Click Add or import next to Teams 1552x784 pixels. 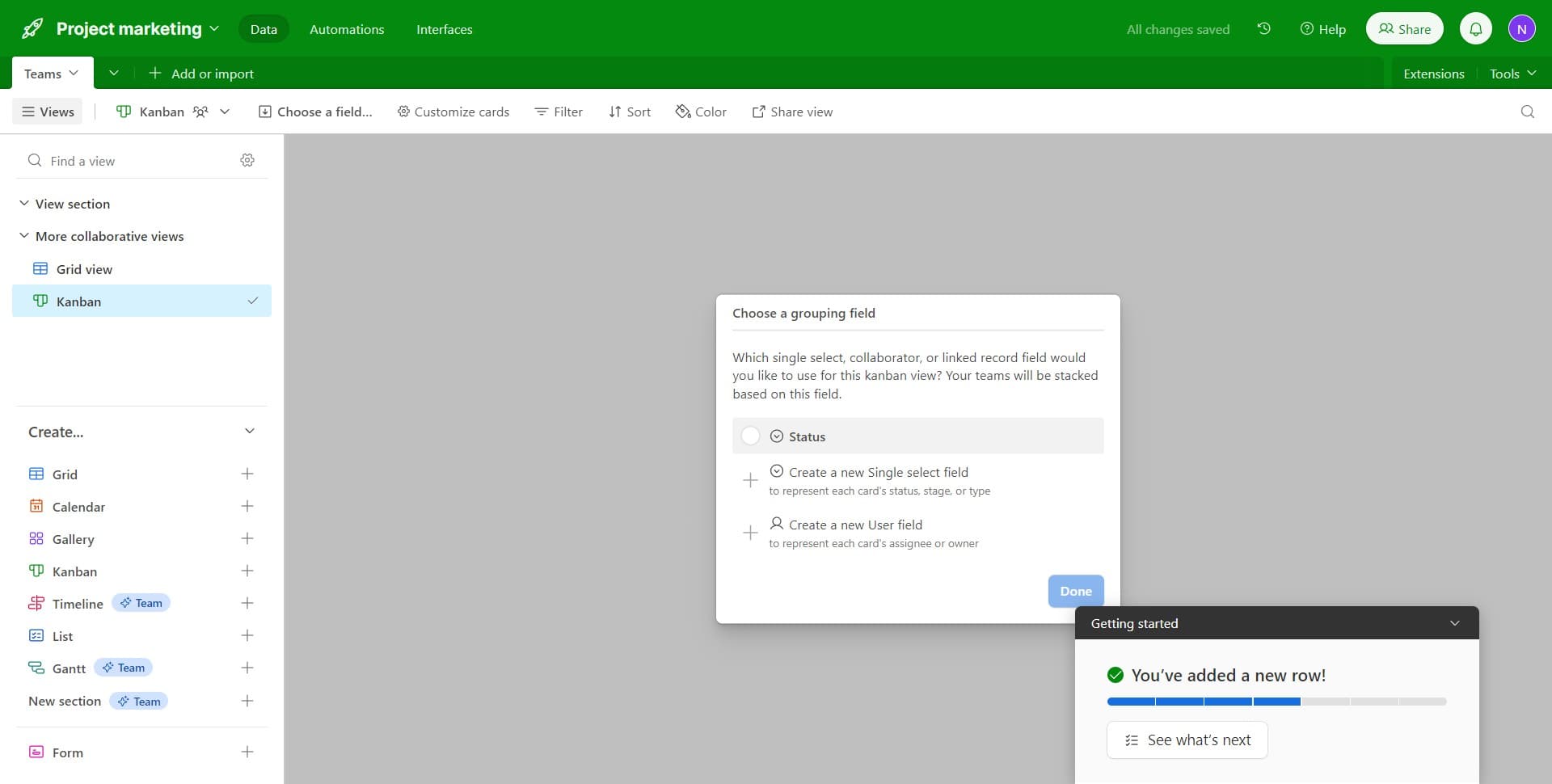click(201, 73)
